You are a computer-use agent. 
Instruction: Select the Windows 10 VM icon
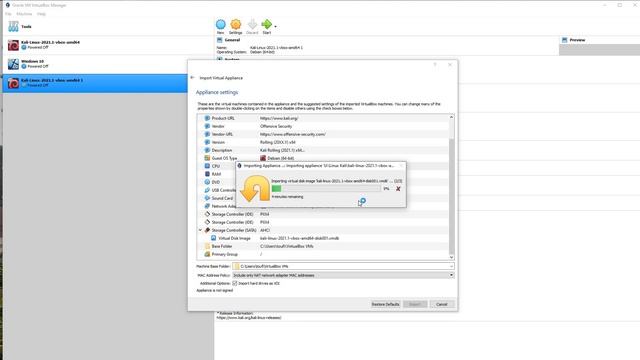coord(13,64)
